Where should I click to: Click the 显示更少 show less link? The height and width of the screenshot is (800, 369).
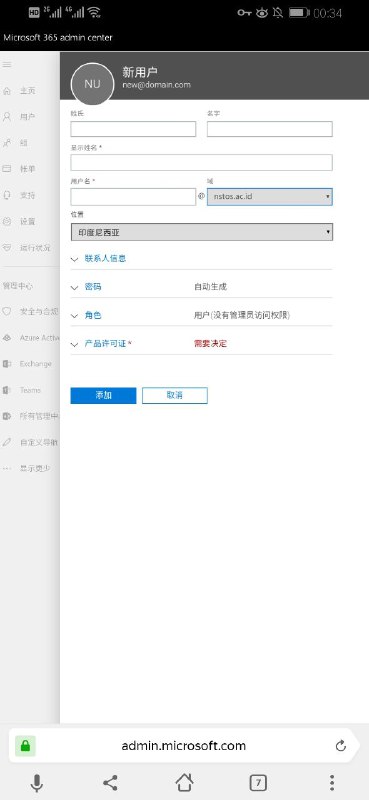click(x=35, y=468)
